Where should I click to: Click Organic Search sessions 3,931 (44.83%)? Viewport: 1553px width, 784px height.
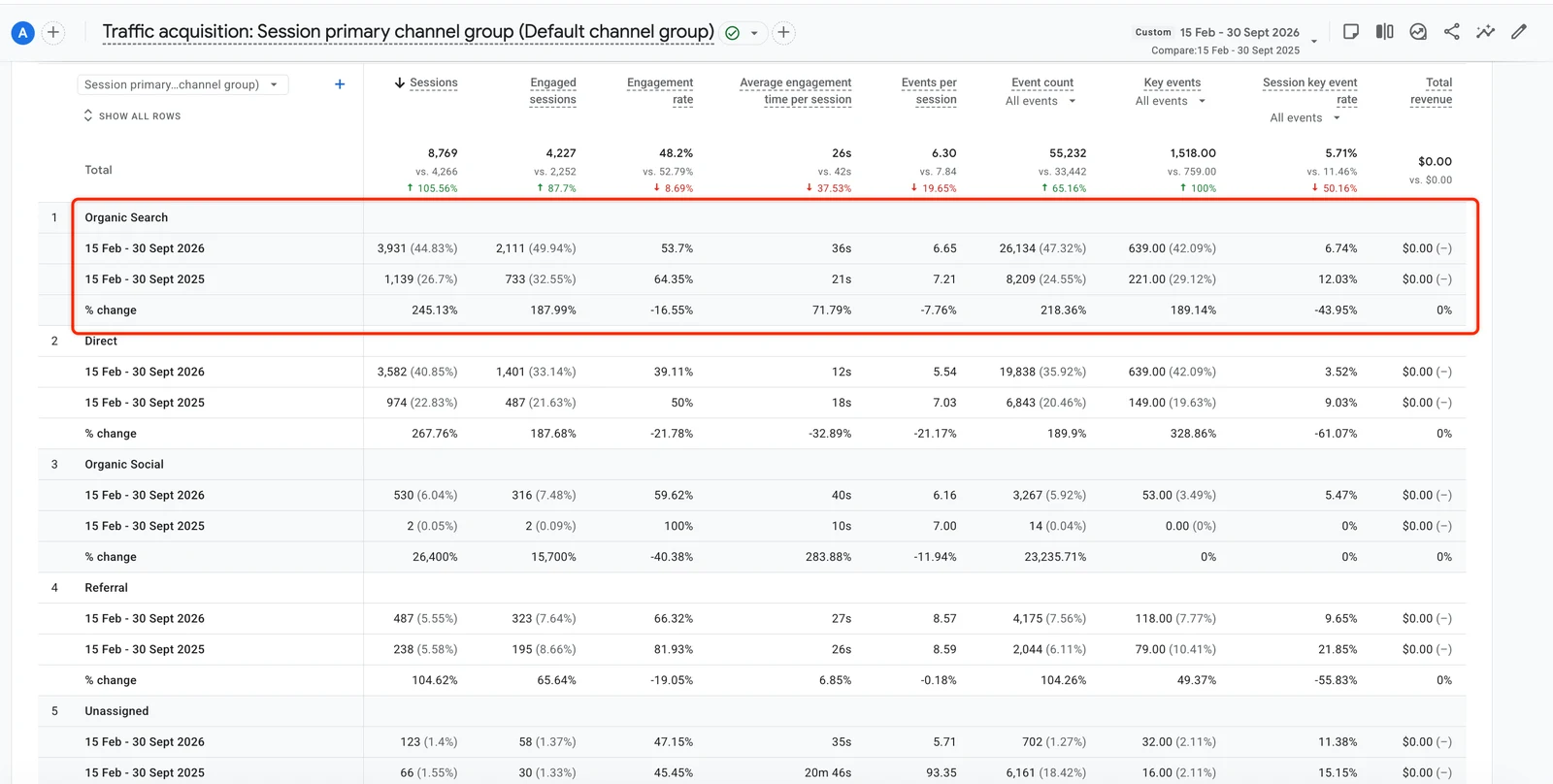(417, 248)
